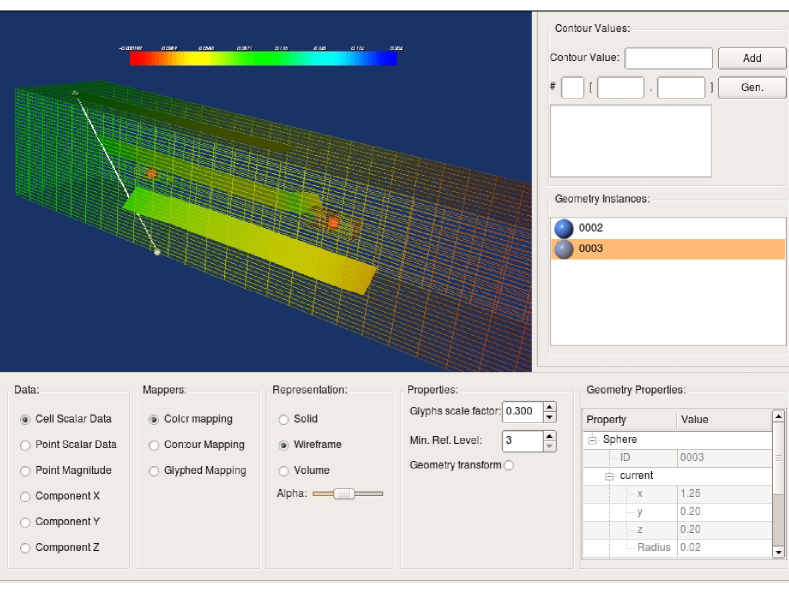Decrease Min. Ref. Level with down arrow

click(x=549, y=446)
